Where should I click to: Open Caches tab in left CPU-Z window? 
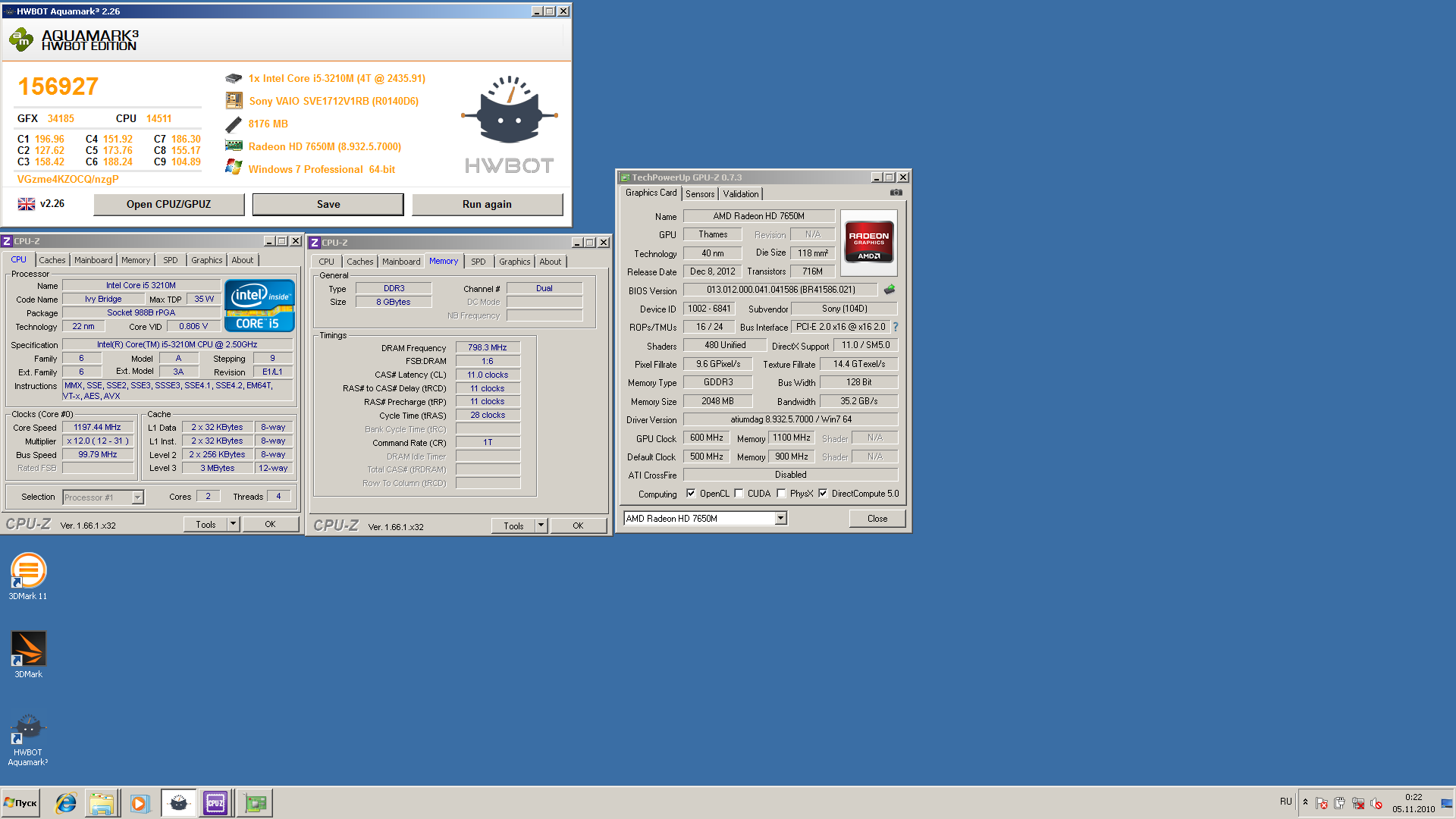(x=52, y=260)
